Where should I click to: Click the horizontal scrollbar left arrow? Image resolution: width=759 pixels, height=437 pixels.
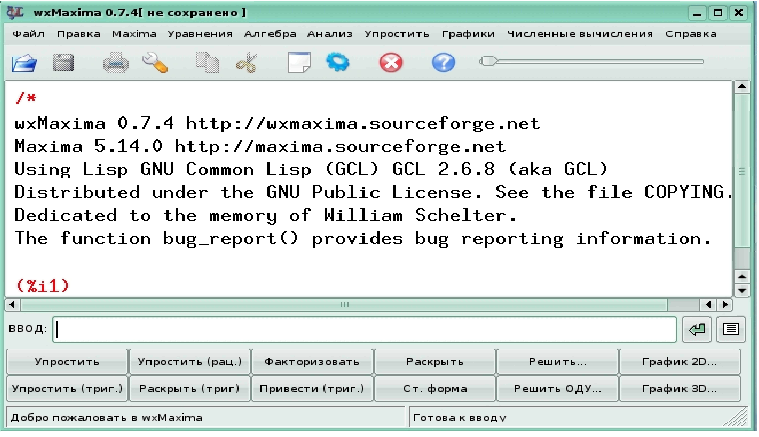[12, 304]
